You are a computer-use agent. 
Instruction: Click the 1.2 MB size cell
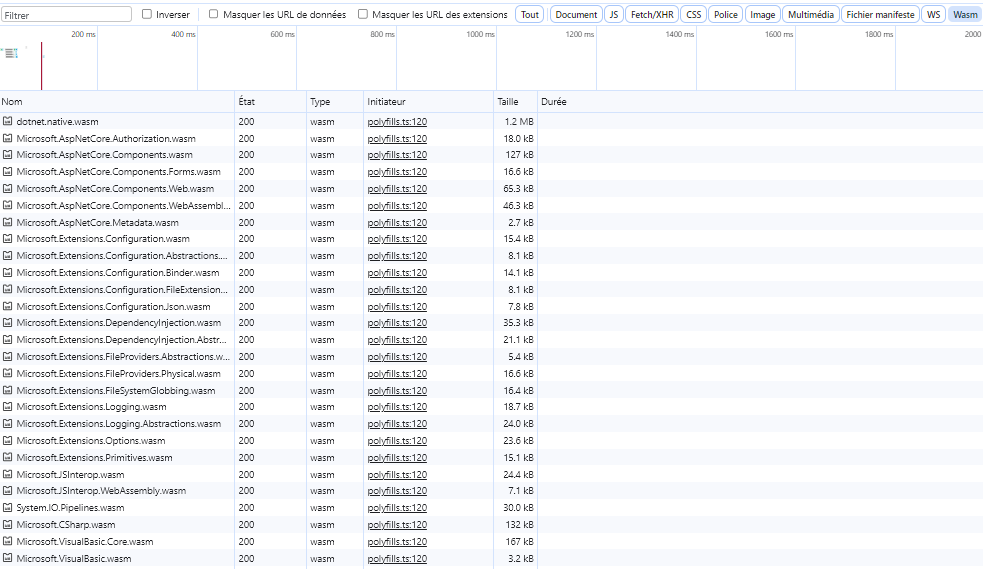[515, 122]
